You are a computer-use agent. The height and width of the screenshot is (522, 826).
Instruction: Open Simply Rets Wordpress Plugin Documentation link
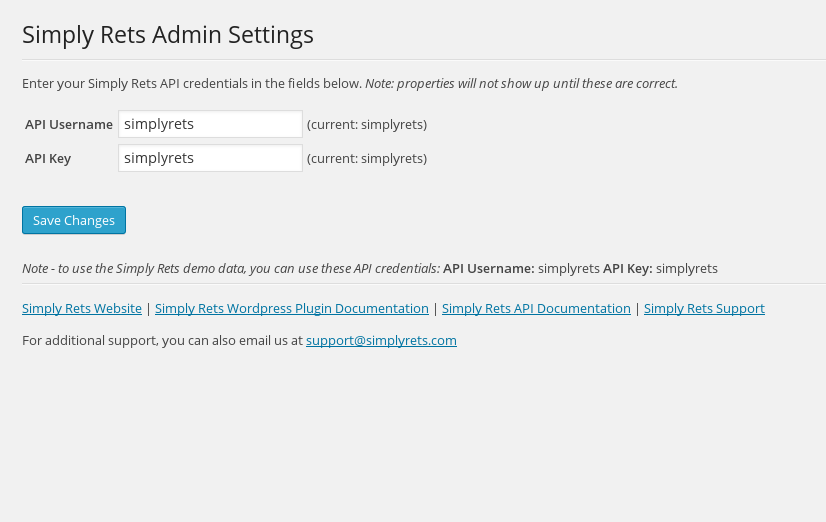click(x=291, y=309)
